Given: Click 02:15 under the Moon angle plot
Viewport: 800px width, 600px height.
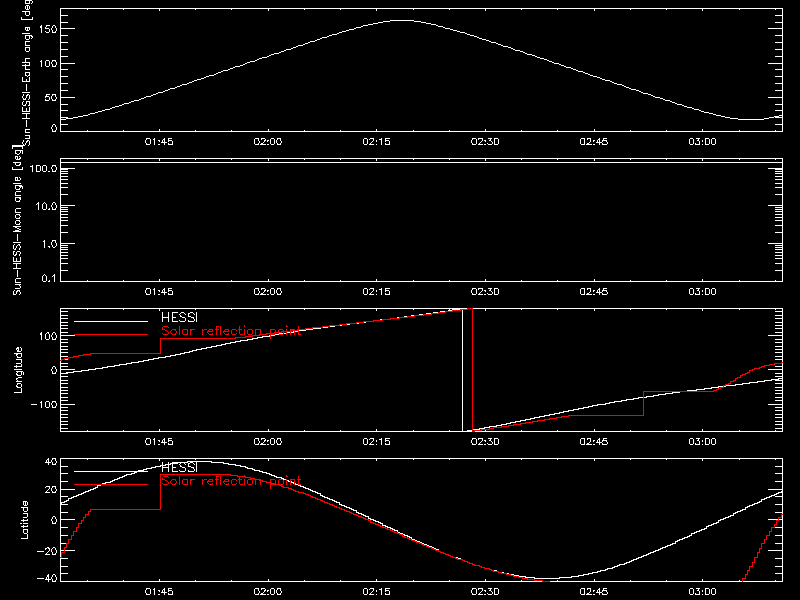Looking at the screenshot, I should [x=377, y=291].
